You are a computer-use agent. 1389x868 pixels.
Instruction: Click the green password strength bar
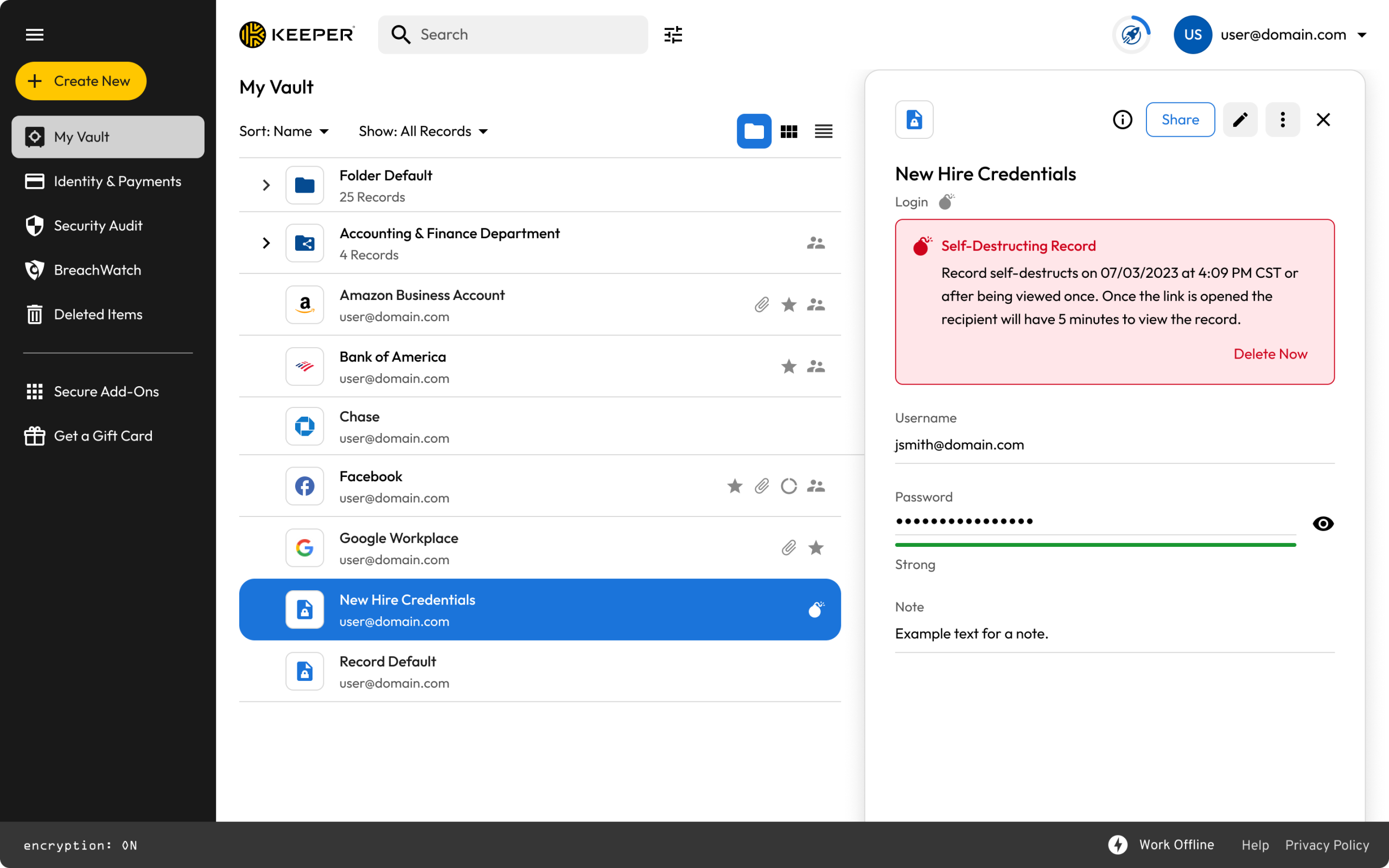pos(1094,545)
